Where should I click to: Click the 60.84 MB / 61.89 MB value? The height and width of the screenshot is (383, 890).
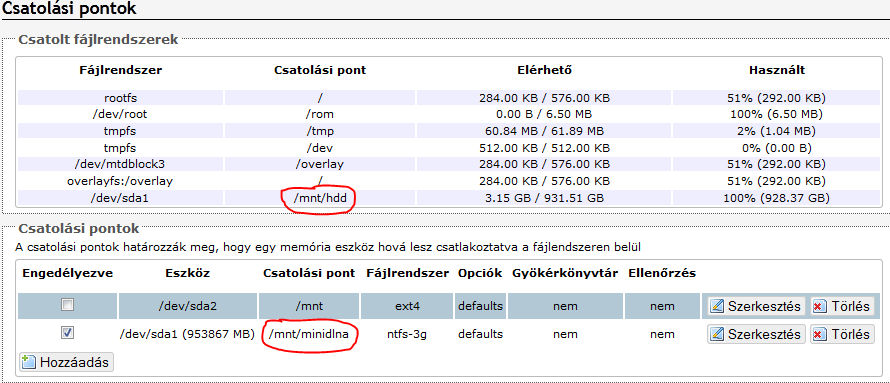544,131
